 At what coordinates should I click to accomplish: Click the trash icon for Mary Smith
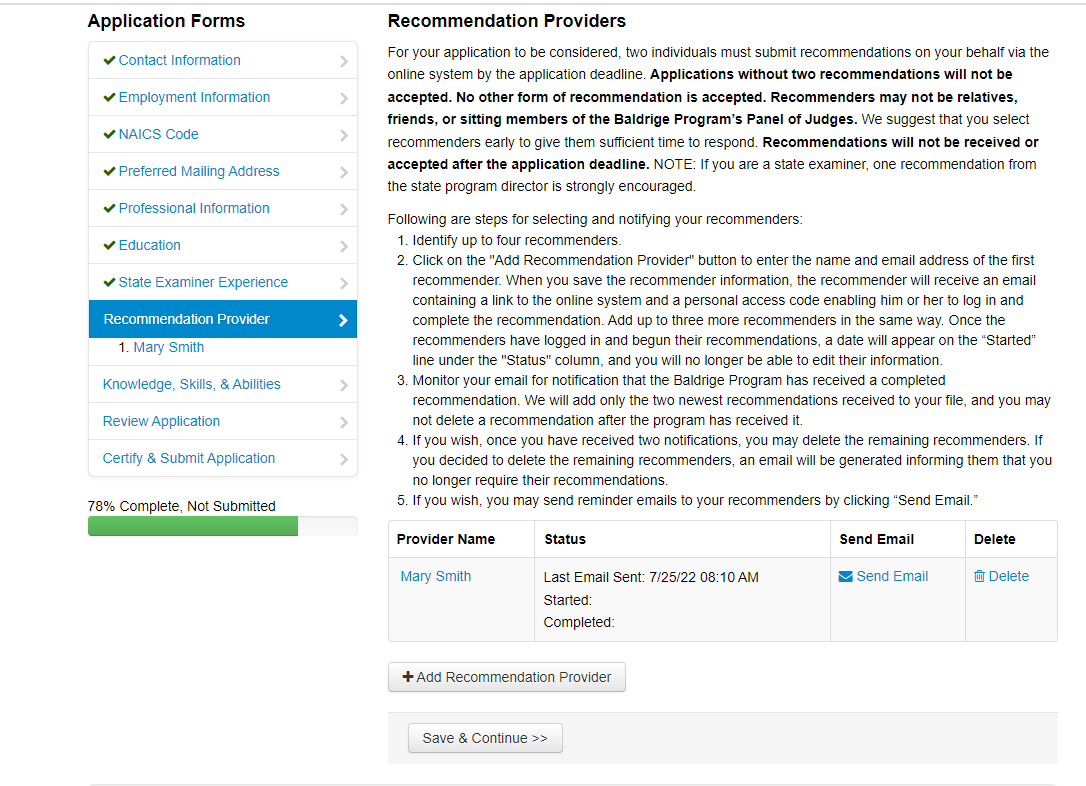click(979, 577)
